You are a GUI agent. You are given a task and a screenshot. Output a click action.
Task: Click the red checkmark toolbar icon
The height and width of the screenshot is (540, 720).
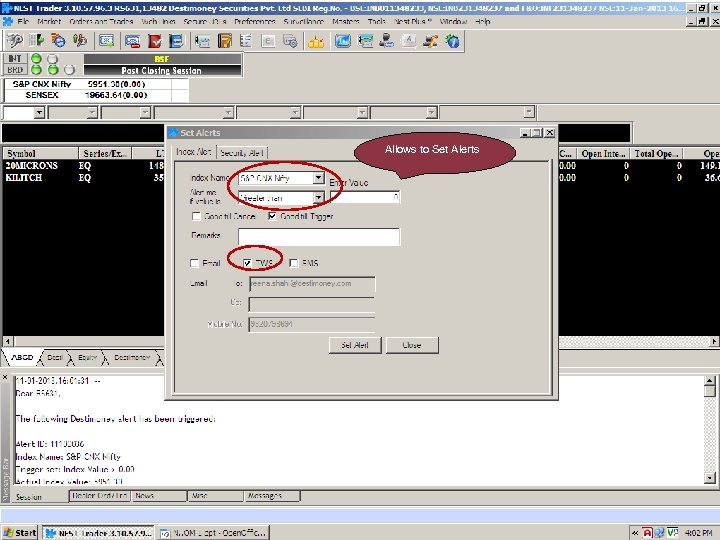(155, 41)
